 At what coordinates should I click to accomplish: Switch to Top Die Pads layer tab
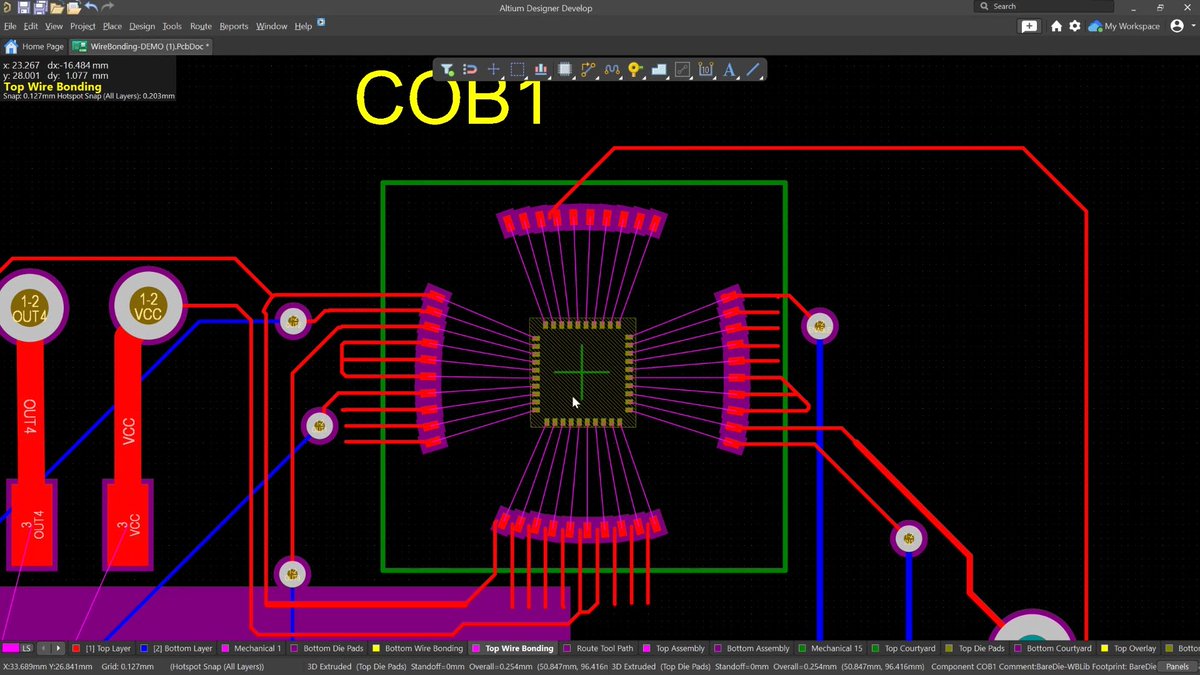point(974,648)
